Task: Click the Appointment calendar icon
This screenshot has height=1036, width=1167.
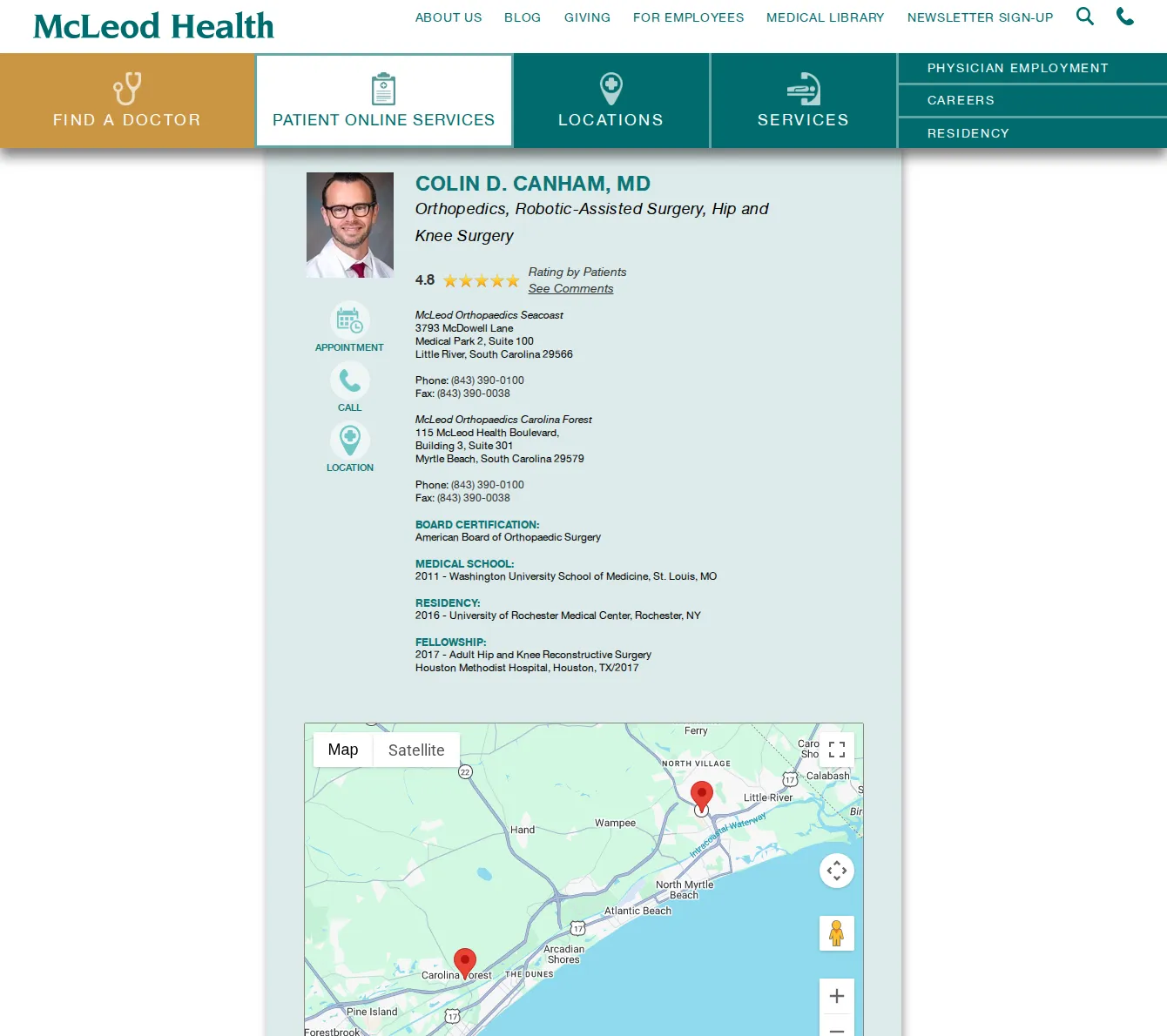Action: [349, 320]
